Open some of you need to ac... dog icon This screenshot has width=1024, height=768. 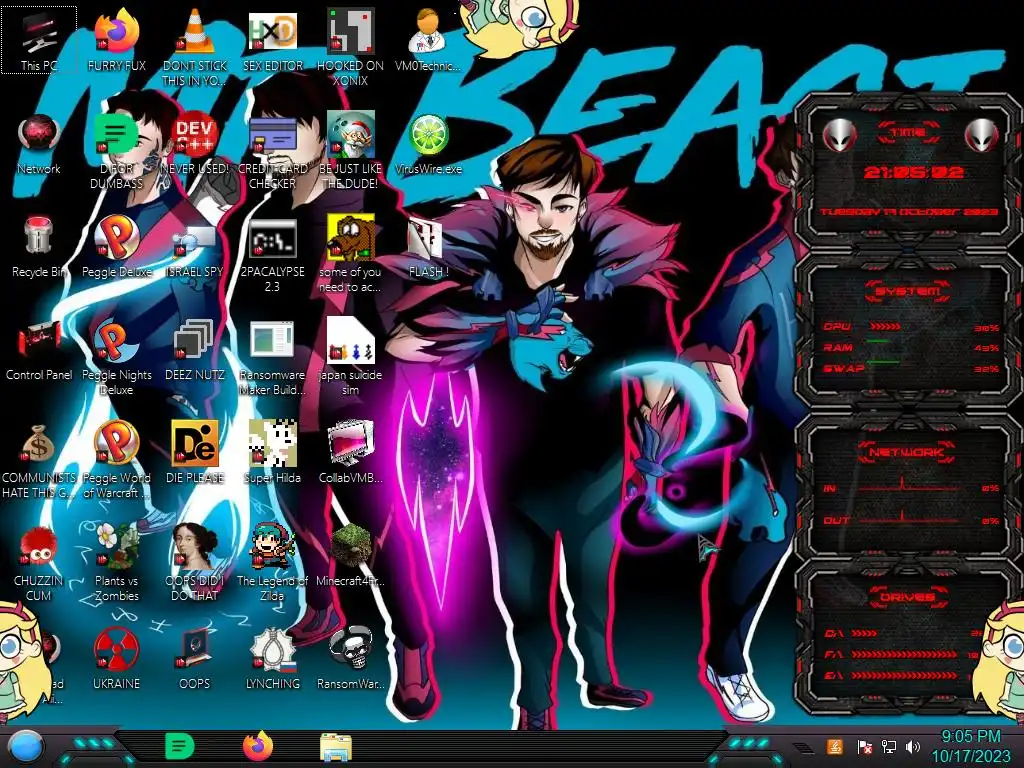(x=350, y=255)
